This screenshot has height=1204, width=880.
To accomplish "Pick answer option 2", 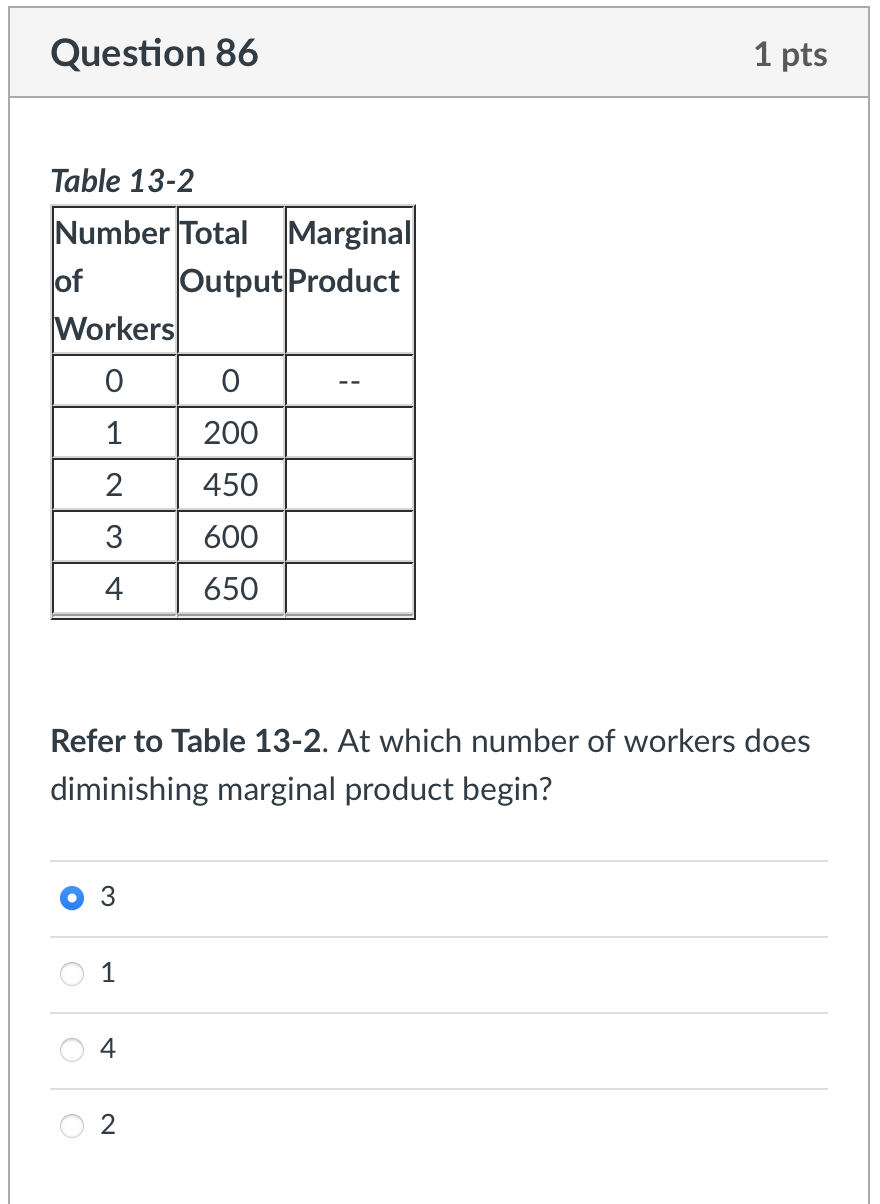I will (x=71, y=1125).
